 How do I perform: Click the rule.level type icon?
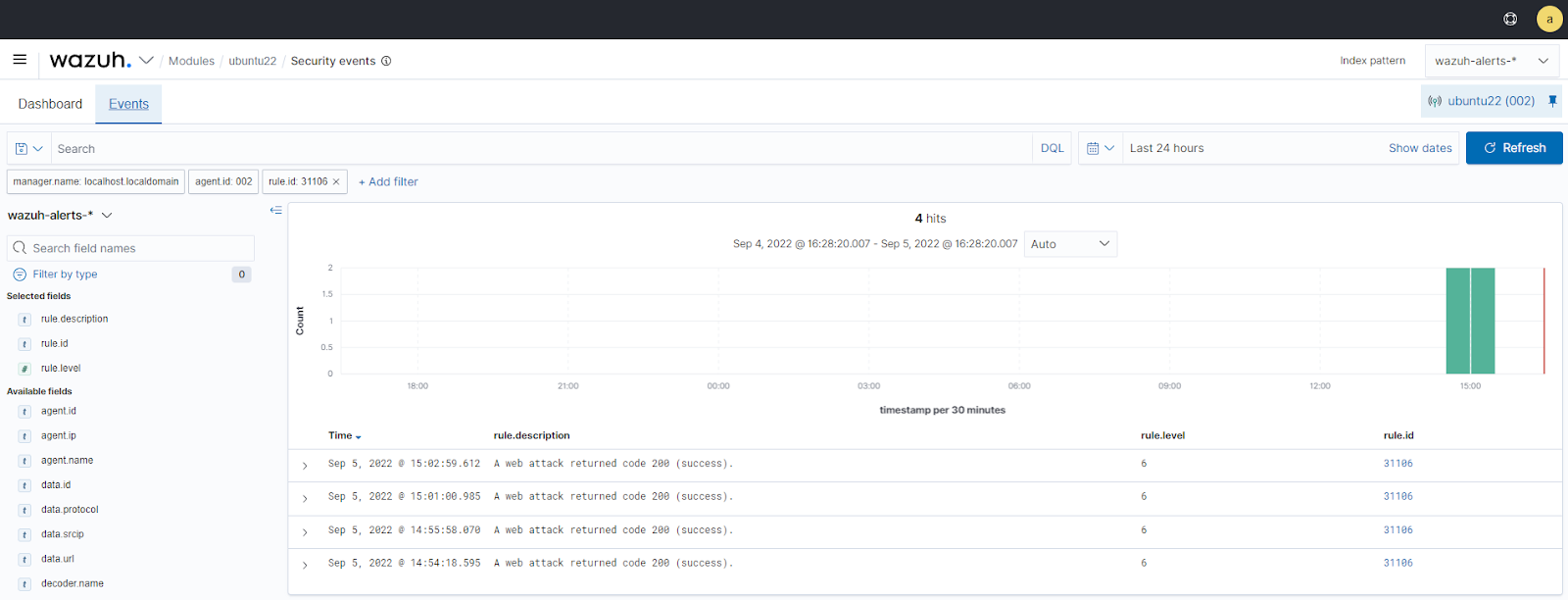(x=24, y=369)
